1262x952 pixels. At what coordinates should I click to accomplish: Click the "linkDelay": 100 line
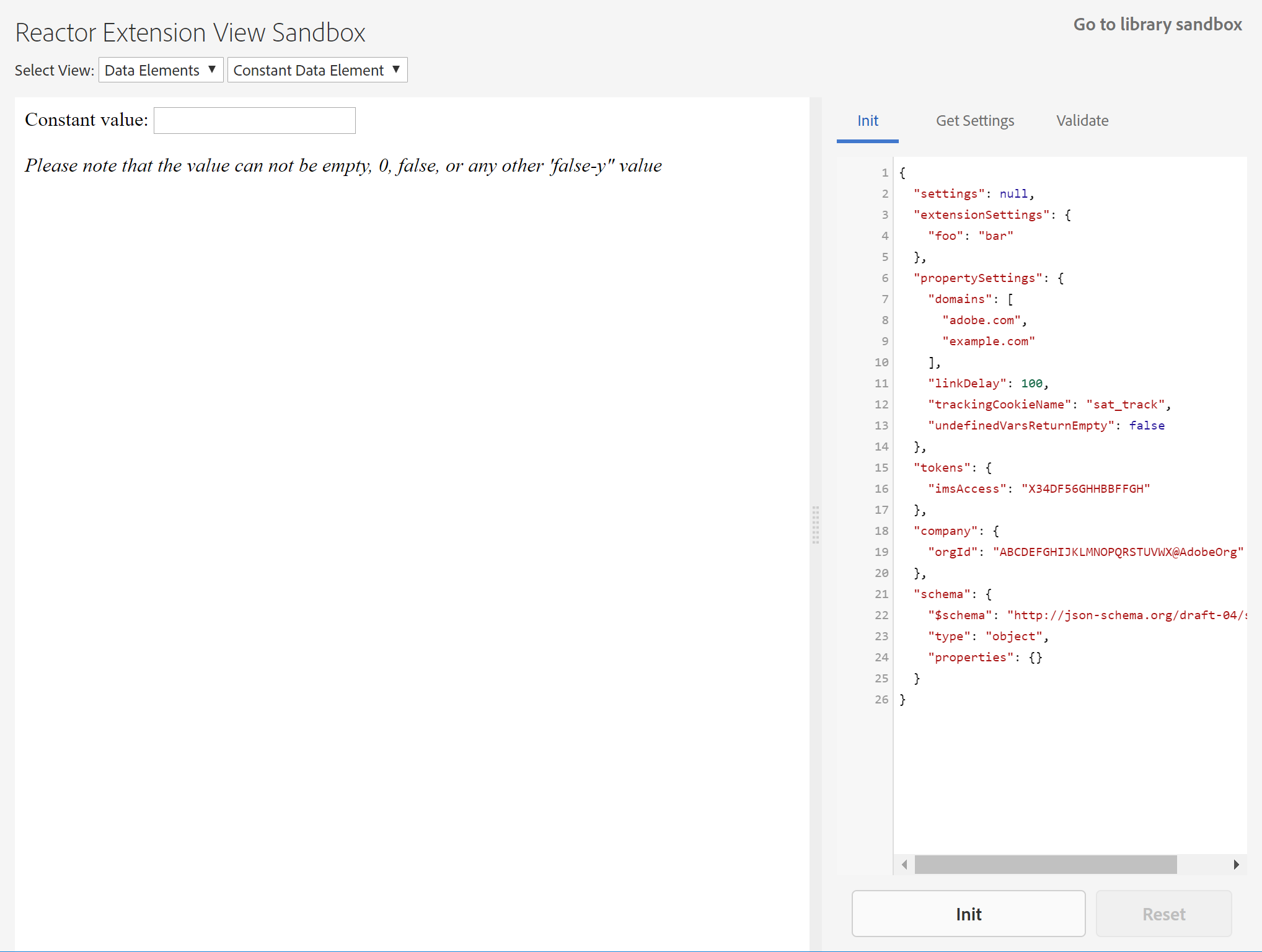pyautogui.click(x=987, y=384)
